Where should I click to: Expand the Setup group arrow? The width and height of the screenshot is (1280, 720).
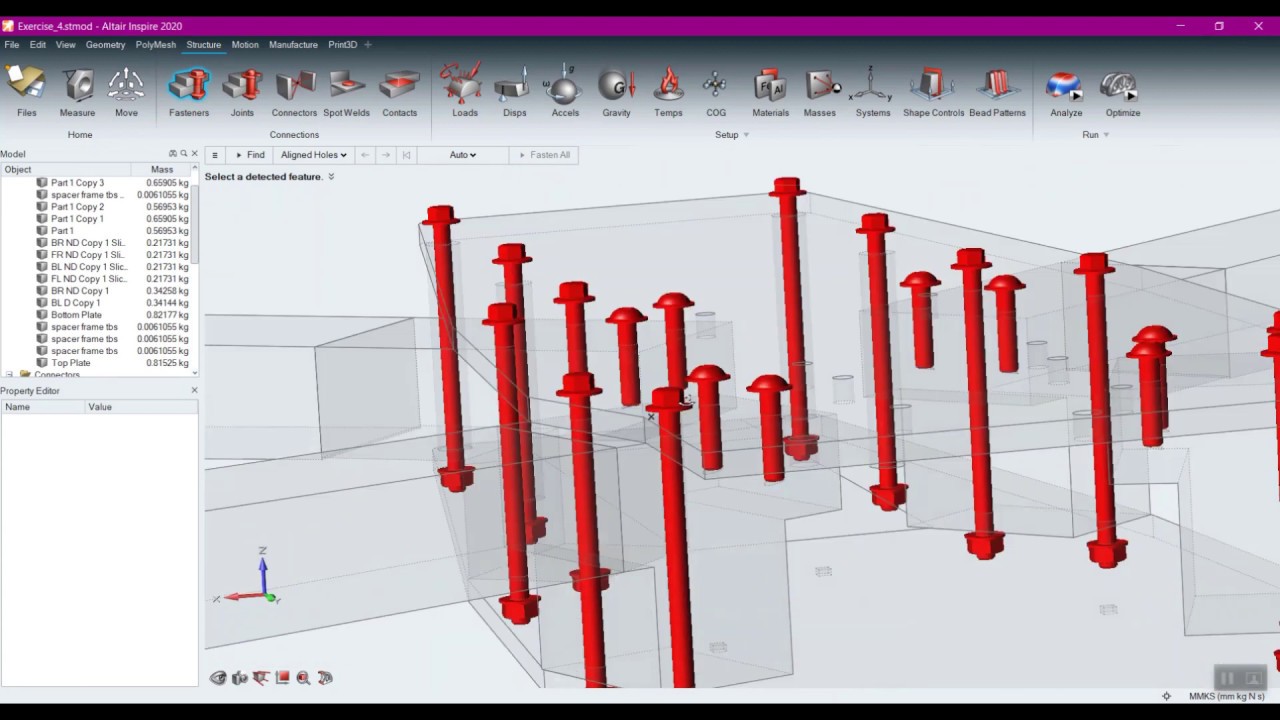[746, 135]
